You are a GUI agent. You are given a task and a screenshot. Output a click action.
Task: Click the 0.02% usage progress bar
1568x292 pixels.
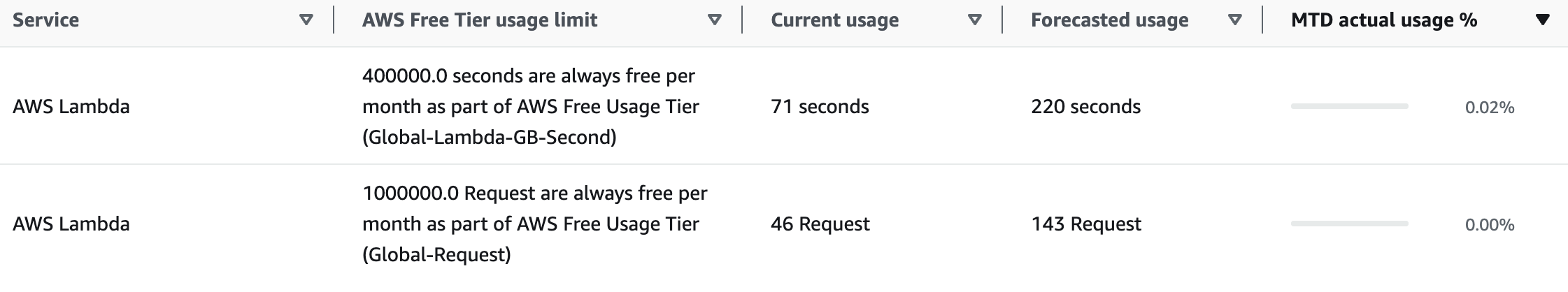pos(1349,106)
